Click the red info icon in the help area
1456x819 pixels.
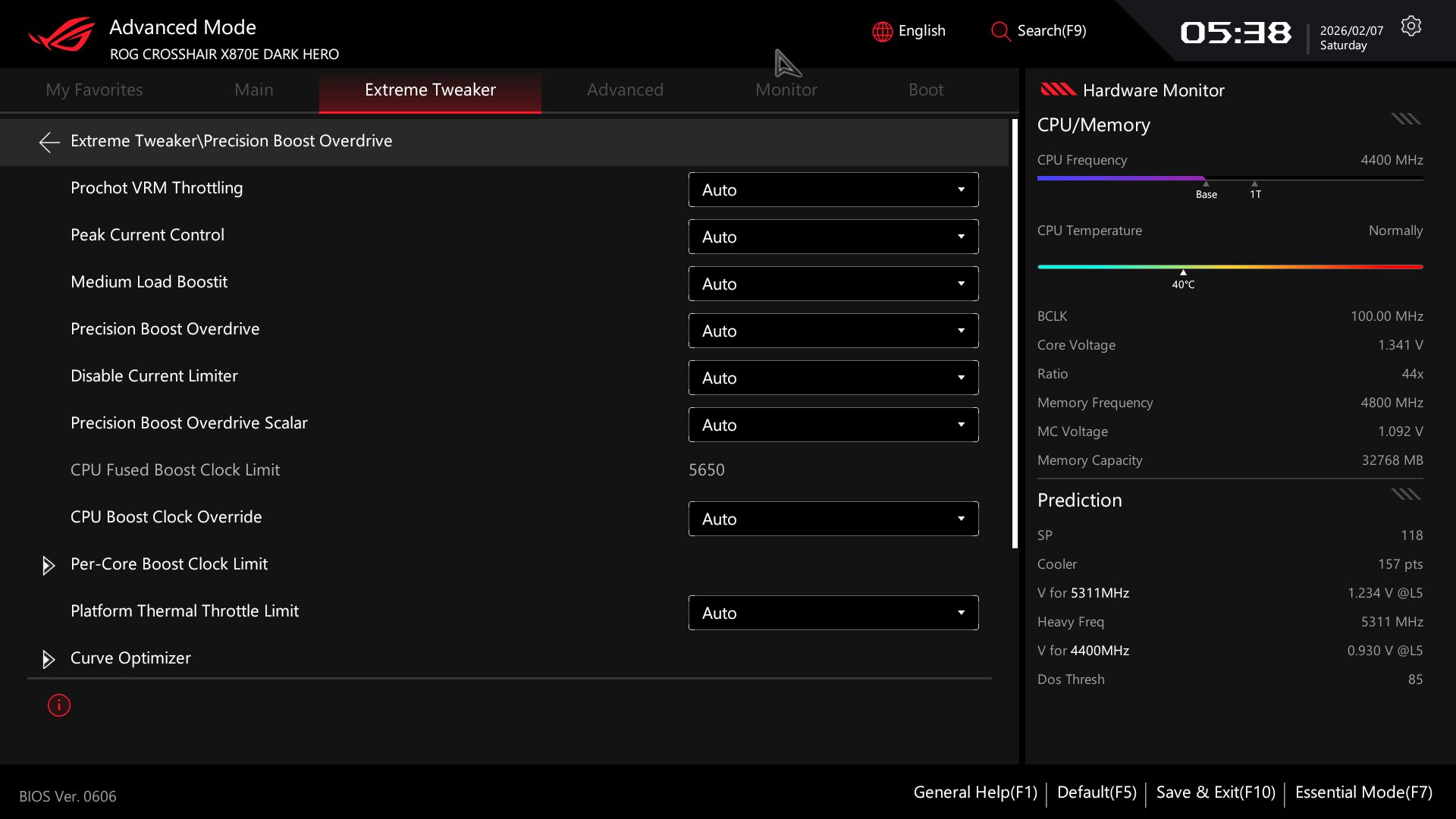pos(59,705)
